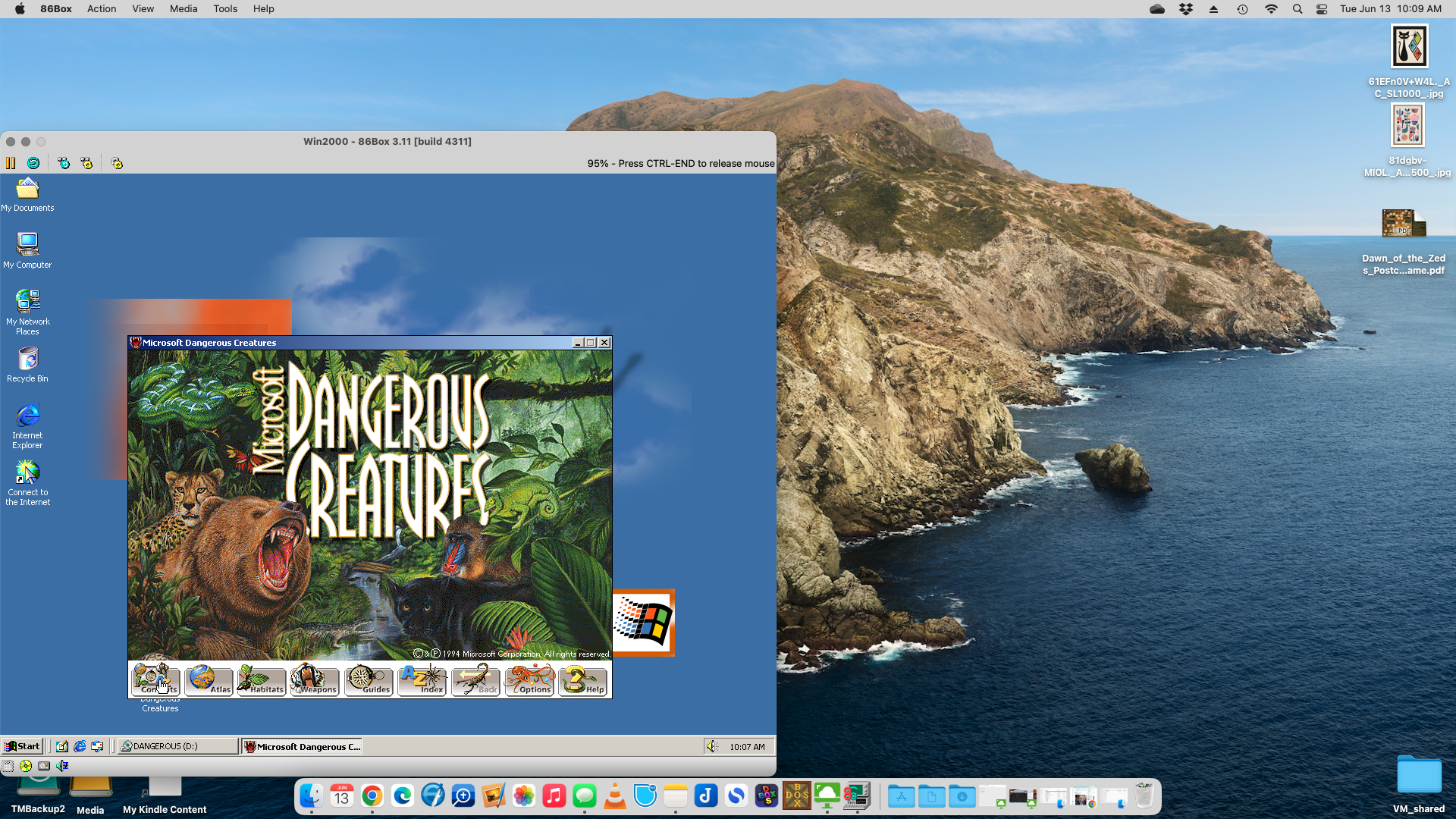This screenshot has height=819, width=1456.
Task: Open macOS Control Center from menu bar
Action: 1322,9
